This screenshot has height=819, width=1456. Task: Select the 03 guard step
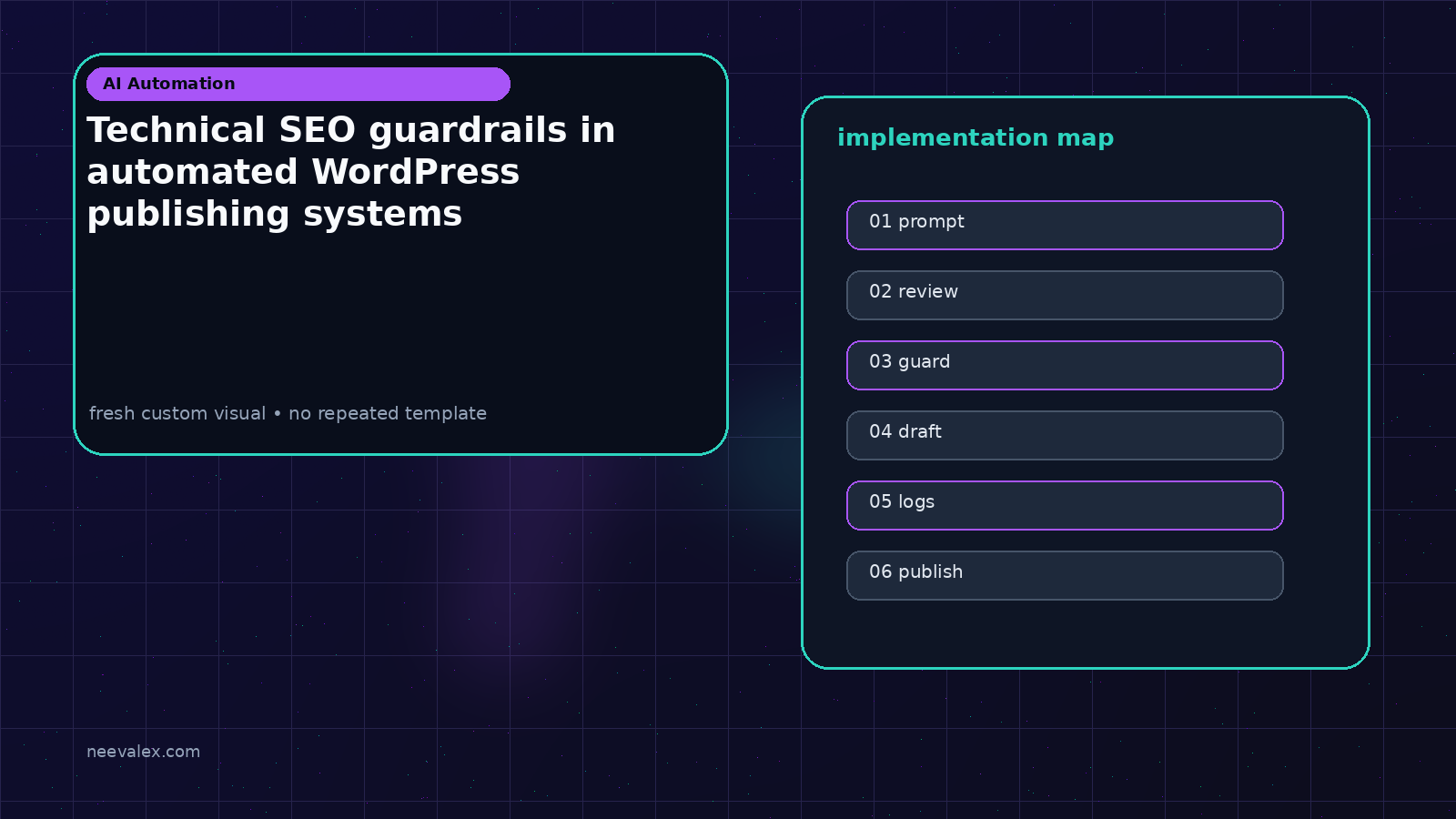(1065, 365)
